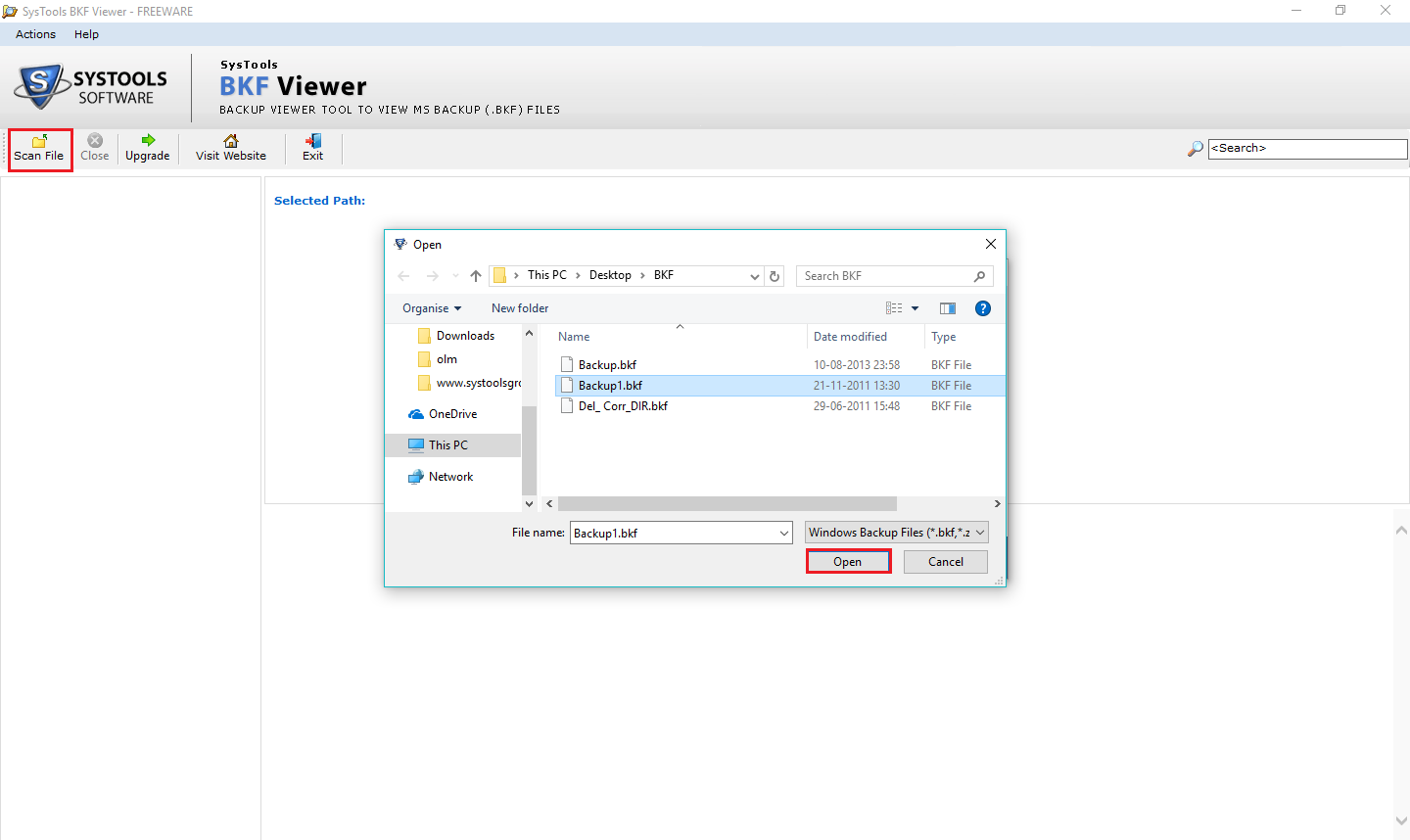Close the Open dialog
This screenshot has height=840, width=1410.
[x=991, y=244]
